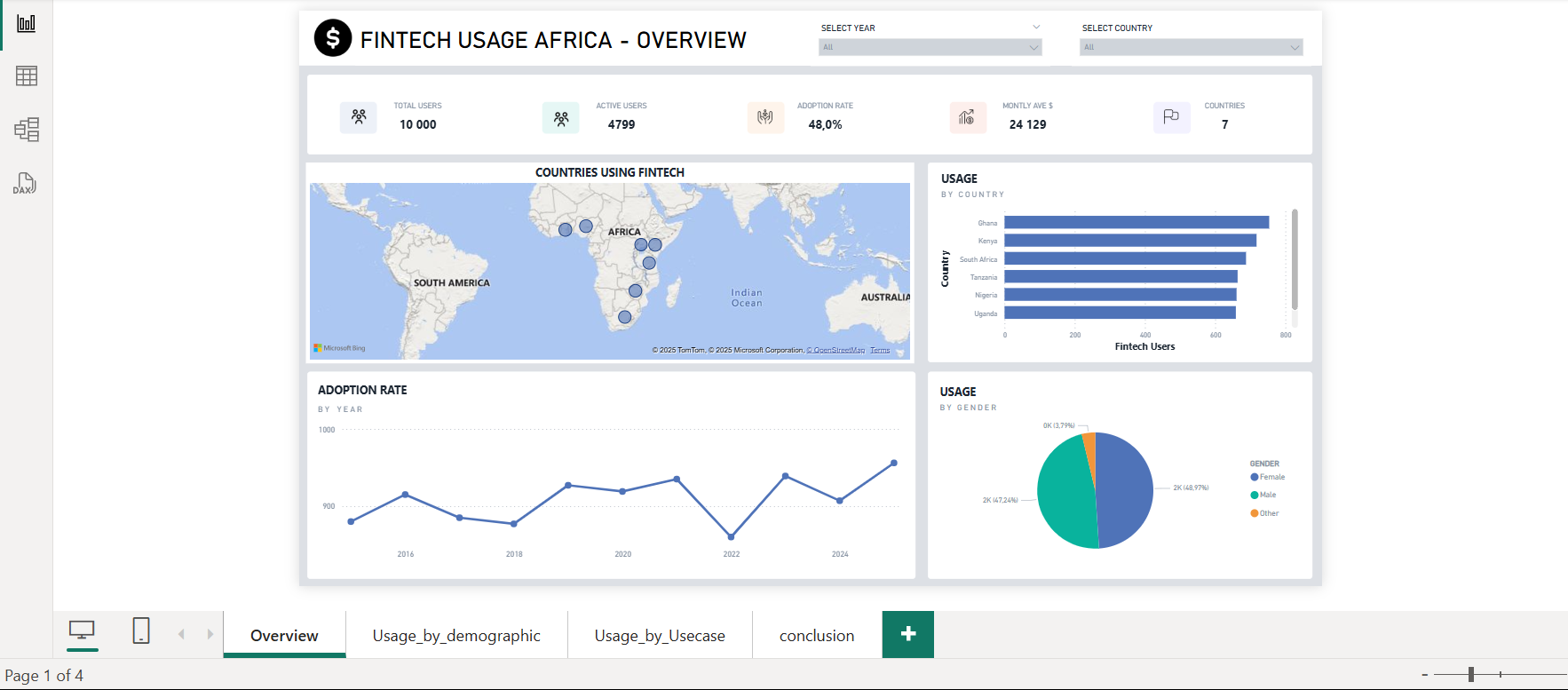
Task: Click chevron above Select Year slicer
Action: click(x=1036, y=28)
